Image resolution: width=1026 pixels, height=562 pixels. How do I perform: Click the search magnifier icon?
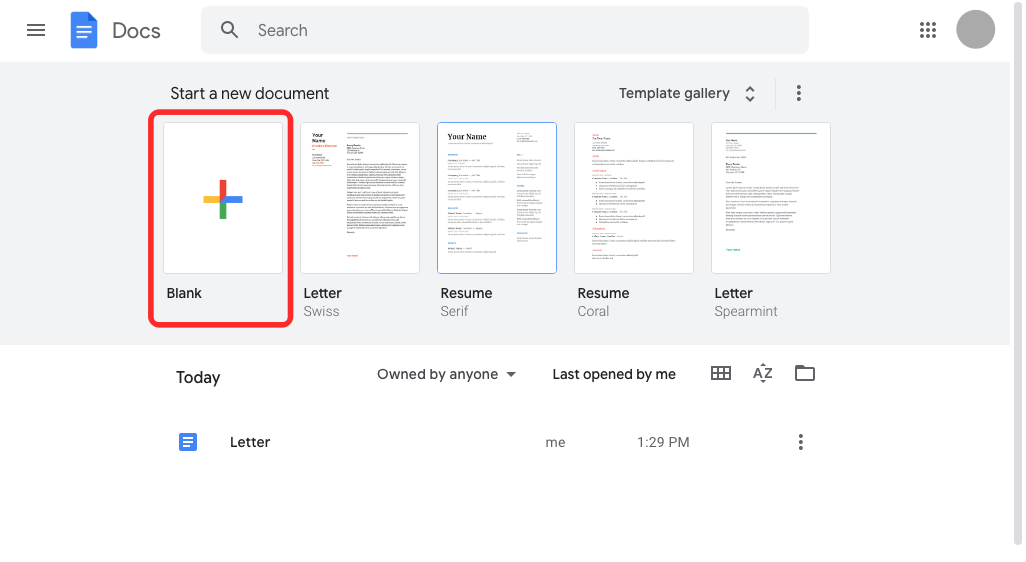(229, 30)
